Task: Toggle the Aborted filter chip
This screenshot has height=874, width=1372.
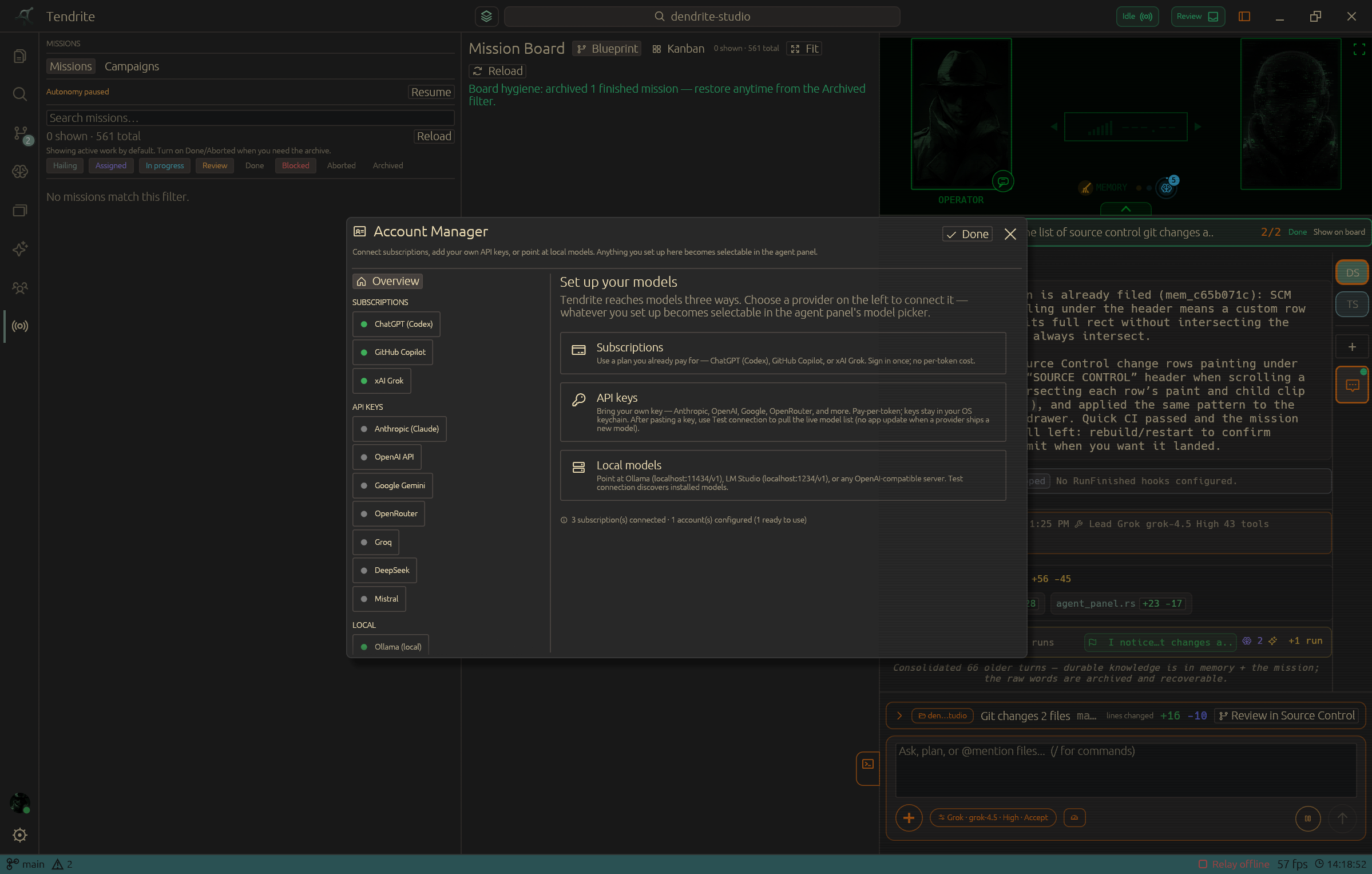Action: click(342, 166)
